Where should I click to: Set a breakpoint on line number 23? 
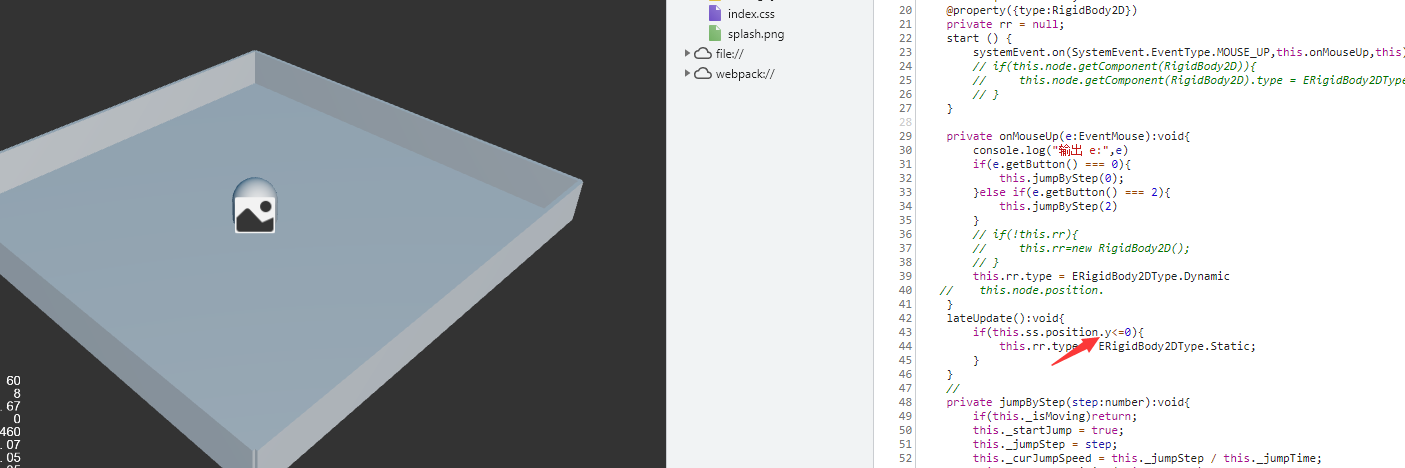(905, 52)
